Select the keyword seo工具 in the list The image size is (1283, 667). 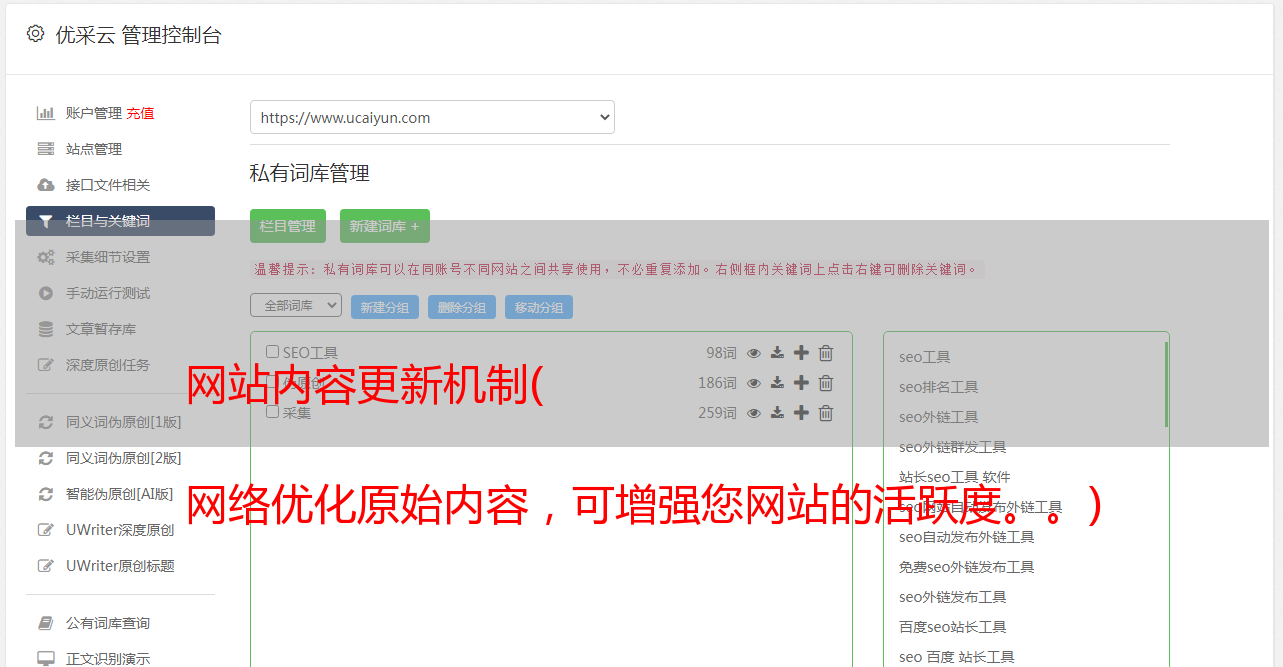[925, 357]
